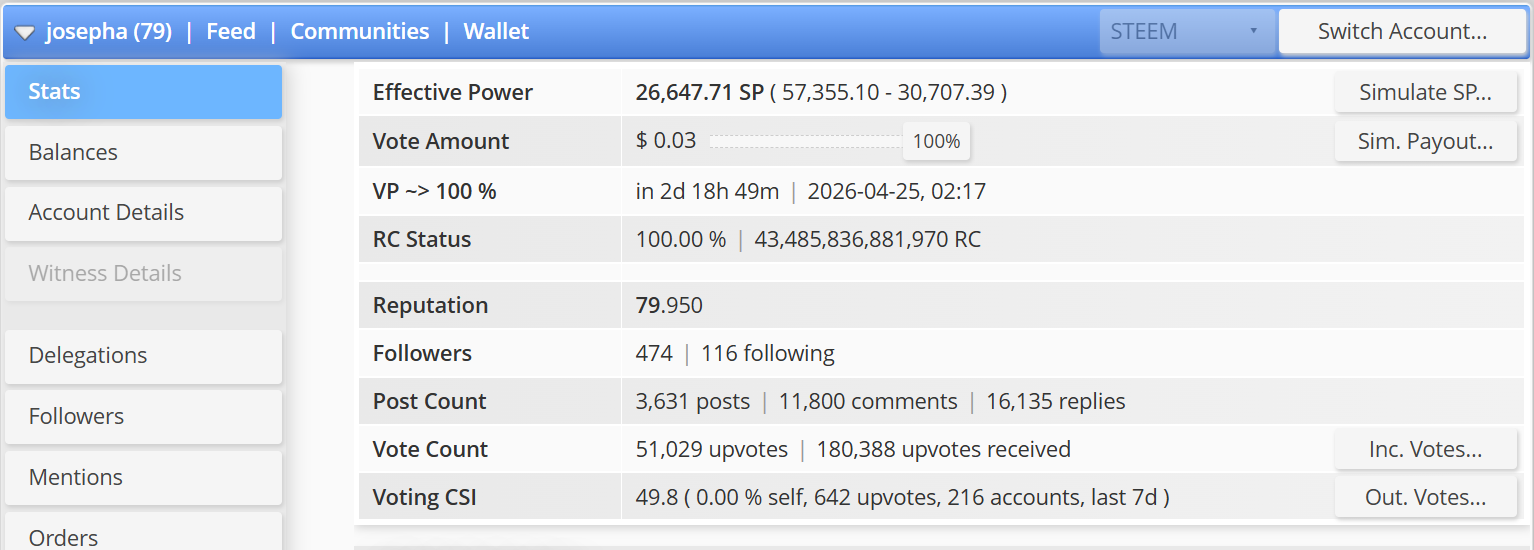Click the Switch Account button
Screen dimensions: 1534x550
(1402, 31)
